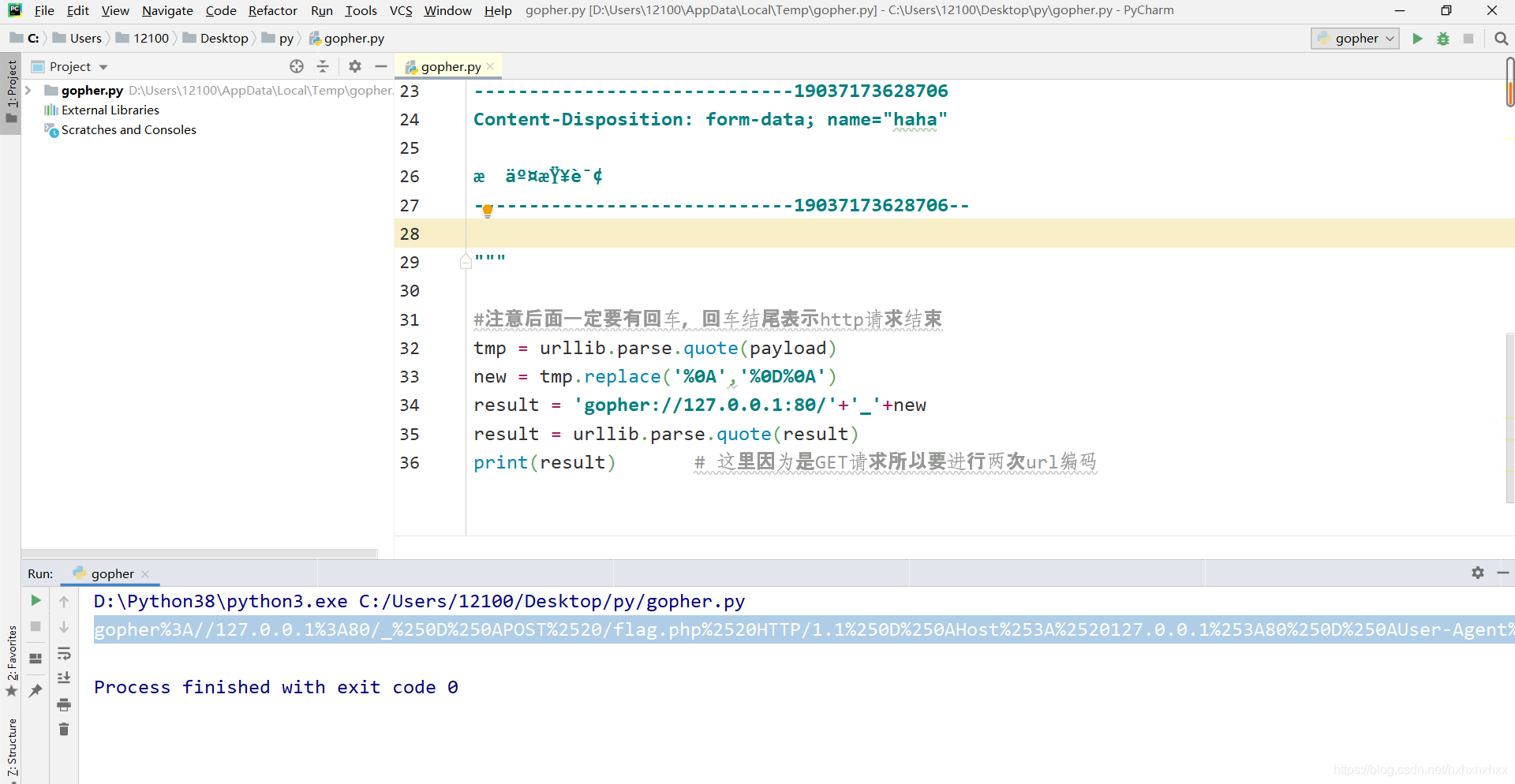The height and width of the screenshot is (784, 1515).
Task: Open the File menu
Action: pyautogui.click(x=44, y=10)
